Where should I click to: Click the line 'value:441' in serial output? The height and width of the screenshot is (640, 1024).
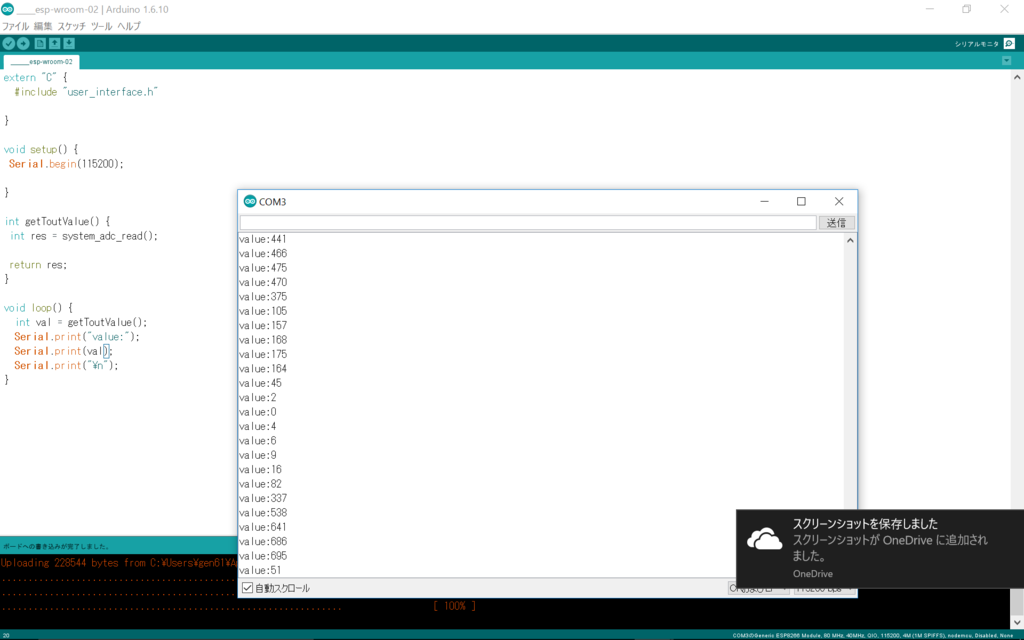pos(263,239)
